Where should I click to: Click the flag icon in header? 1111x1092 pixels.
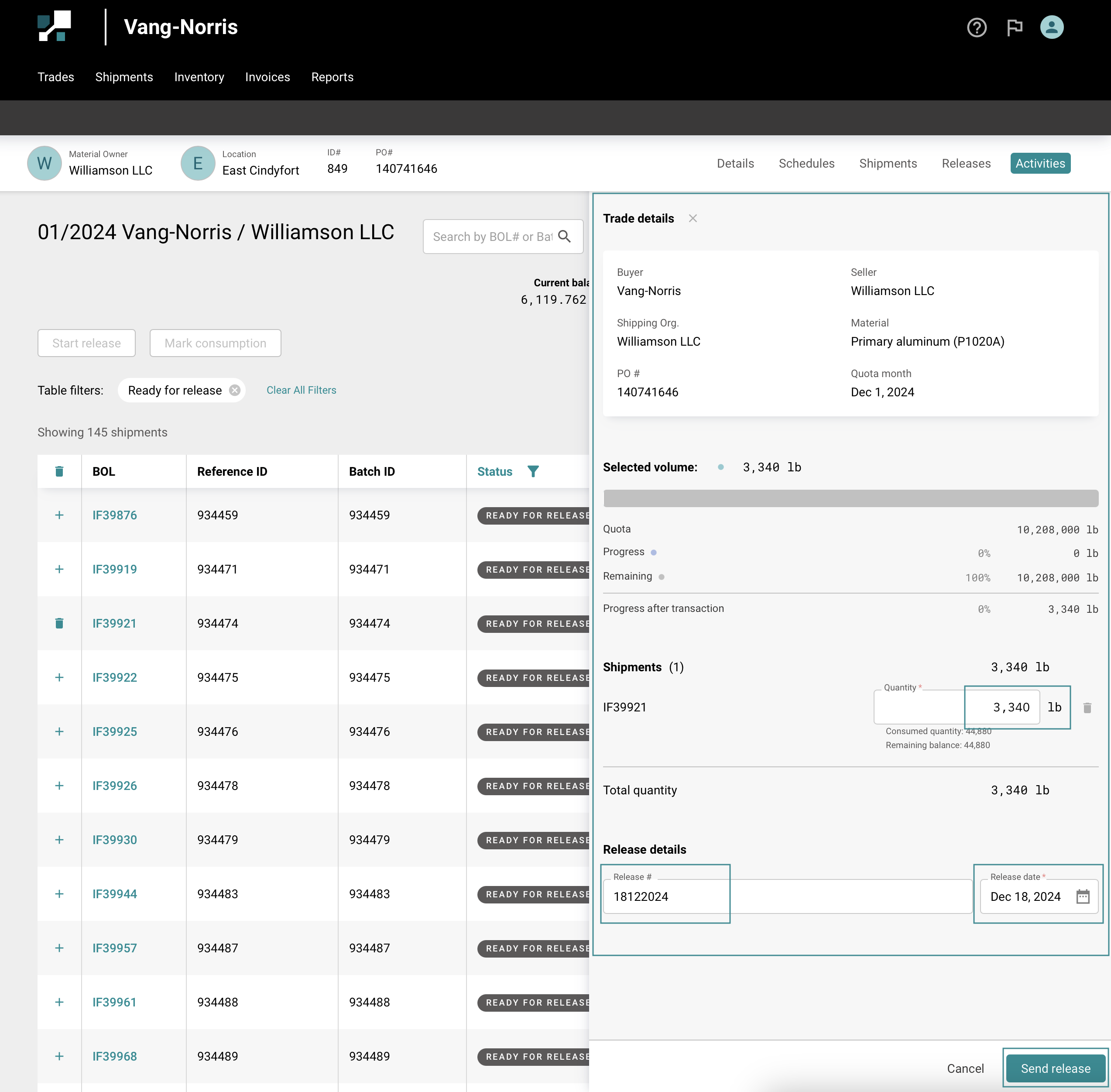[x=1014, y=27]
